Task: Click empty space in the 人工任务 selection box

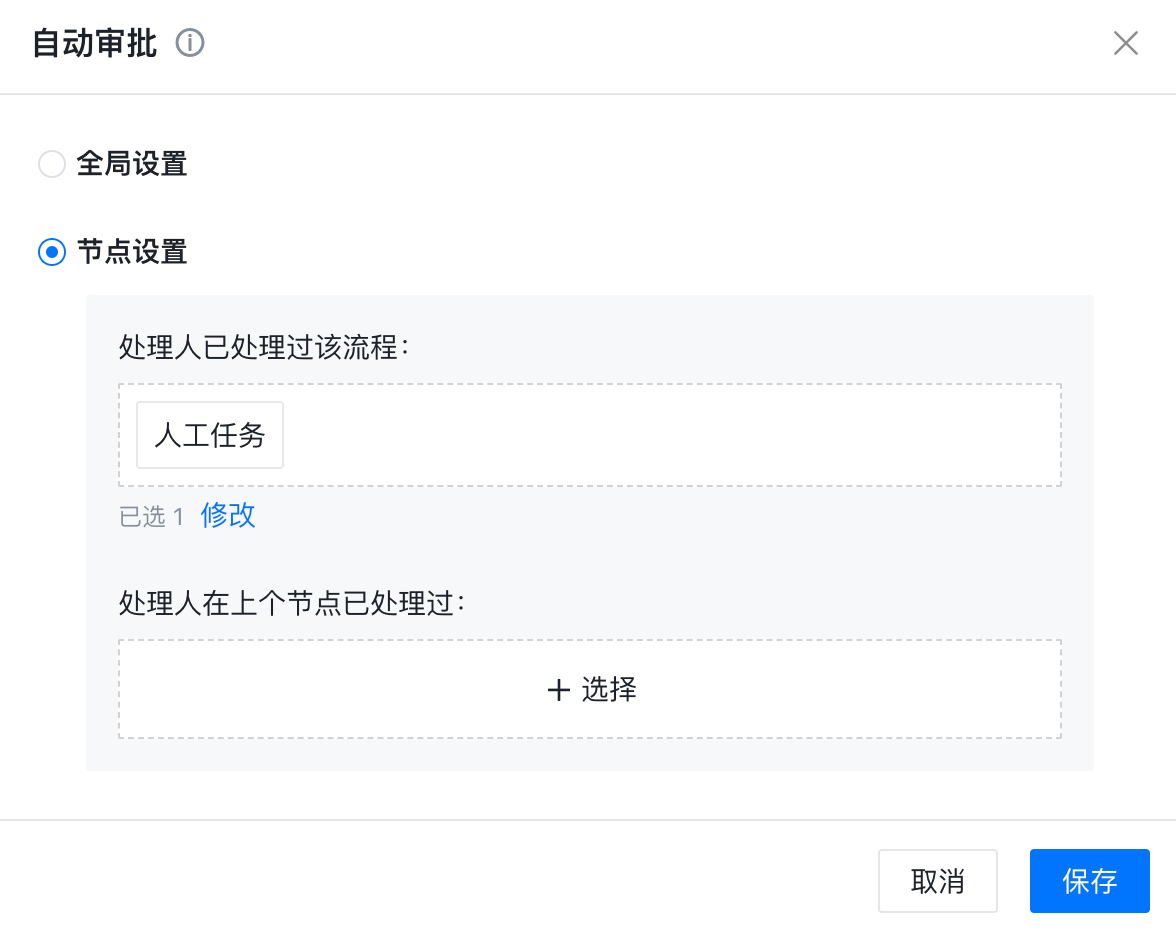Action: tap(670, 435)
